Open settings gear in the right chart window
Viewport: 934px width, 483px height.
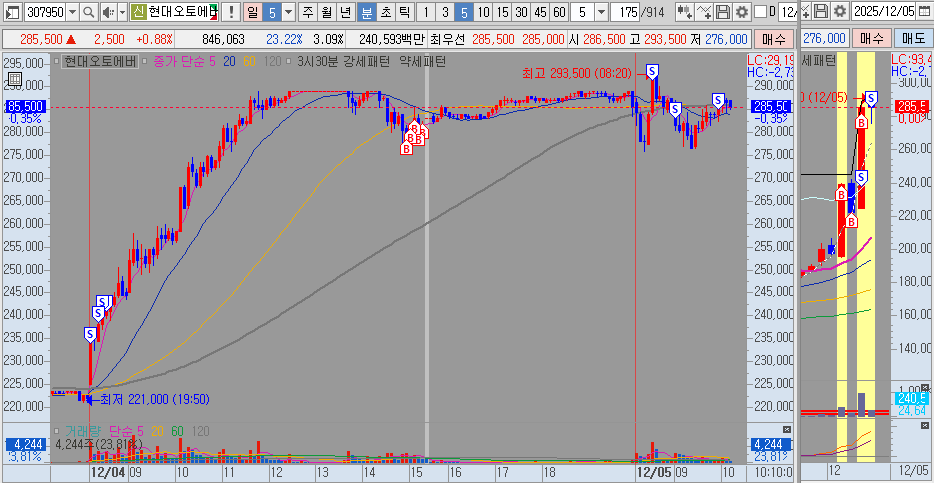(x=839, y=11)
